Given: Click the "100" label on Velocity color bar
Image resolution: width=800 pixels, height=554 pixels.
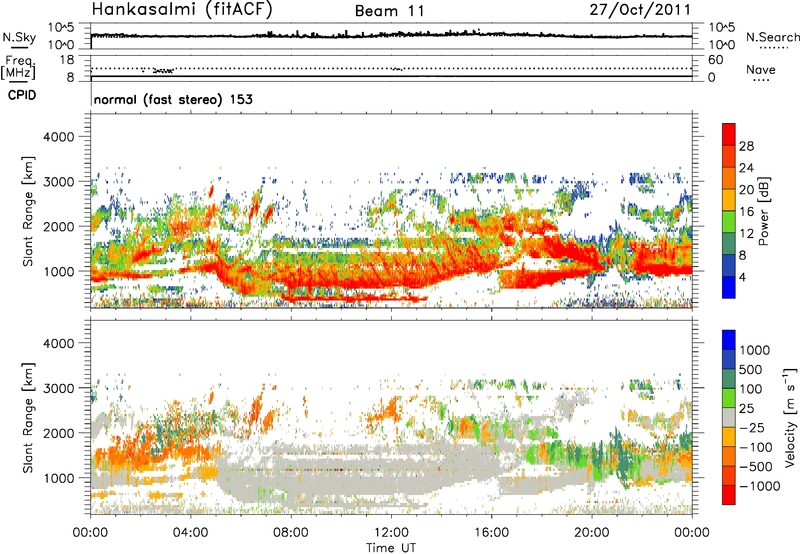Looking at the screenshot, I should pyautogui.click(x=750, y=389).
